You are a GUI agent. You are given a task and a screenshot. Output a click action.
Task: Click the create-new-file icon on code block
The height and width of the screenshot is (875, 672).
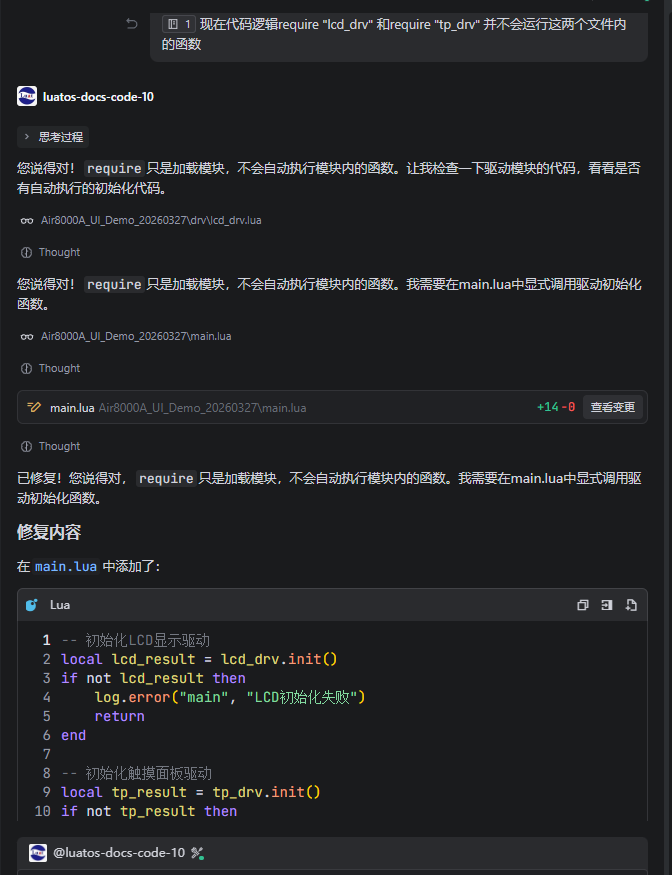point(630,605)
